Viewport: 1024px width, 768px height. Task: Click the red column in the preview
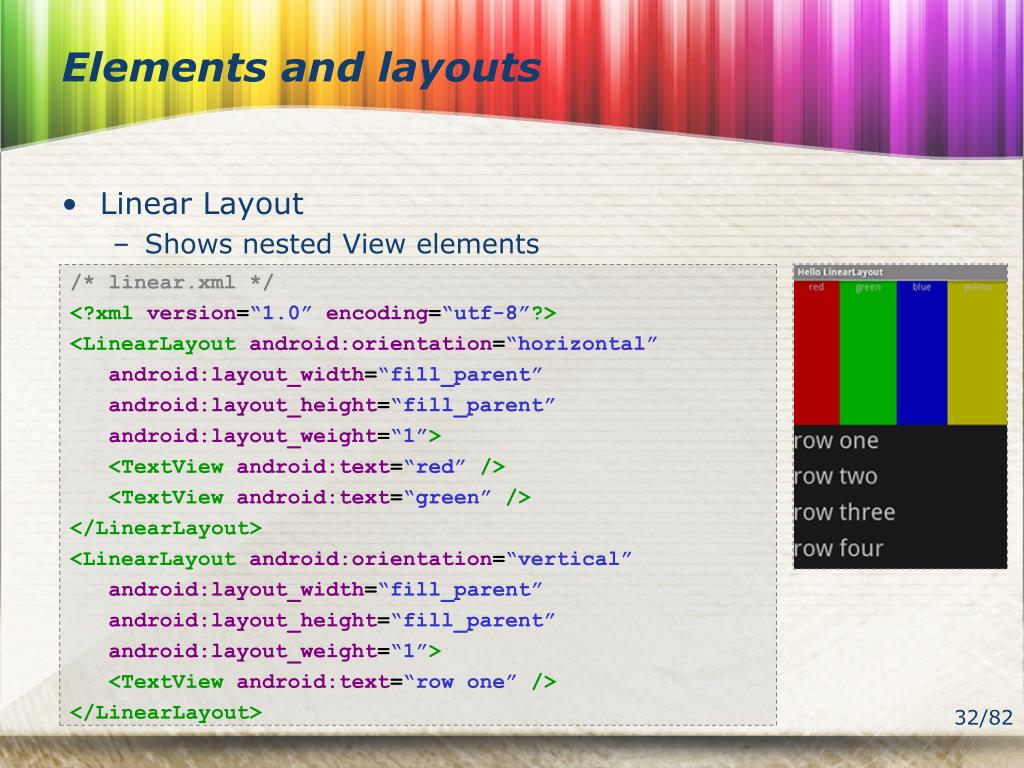coord(816,353)
